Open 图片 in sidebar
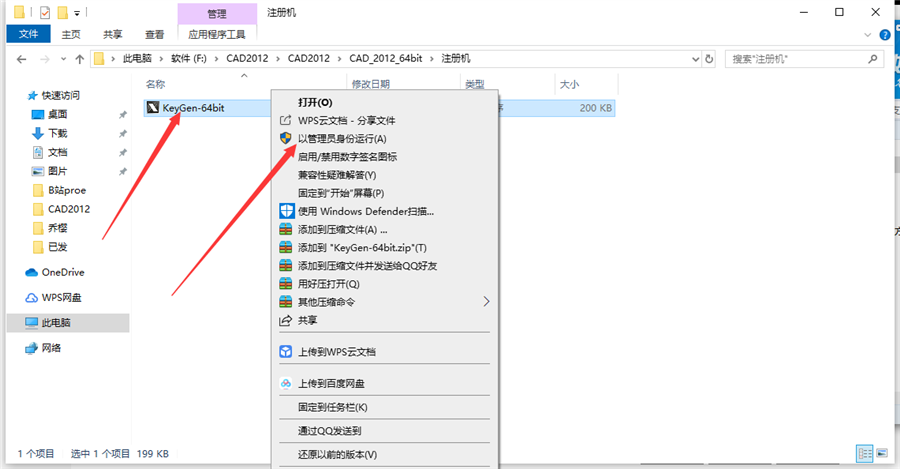Viewport: 900px width, 469px height. [57, 171]
